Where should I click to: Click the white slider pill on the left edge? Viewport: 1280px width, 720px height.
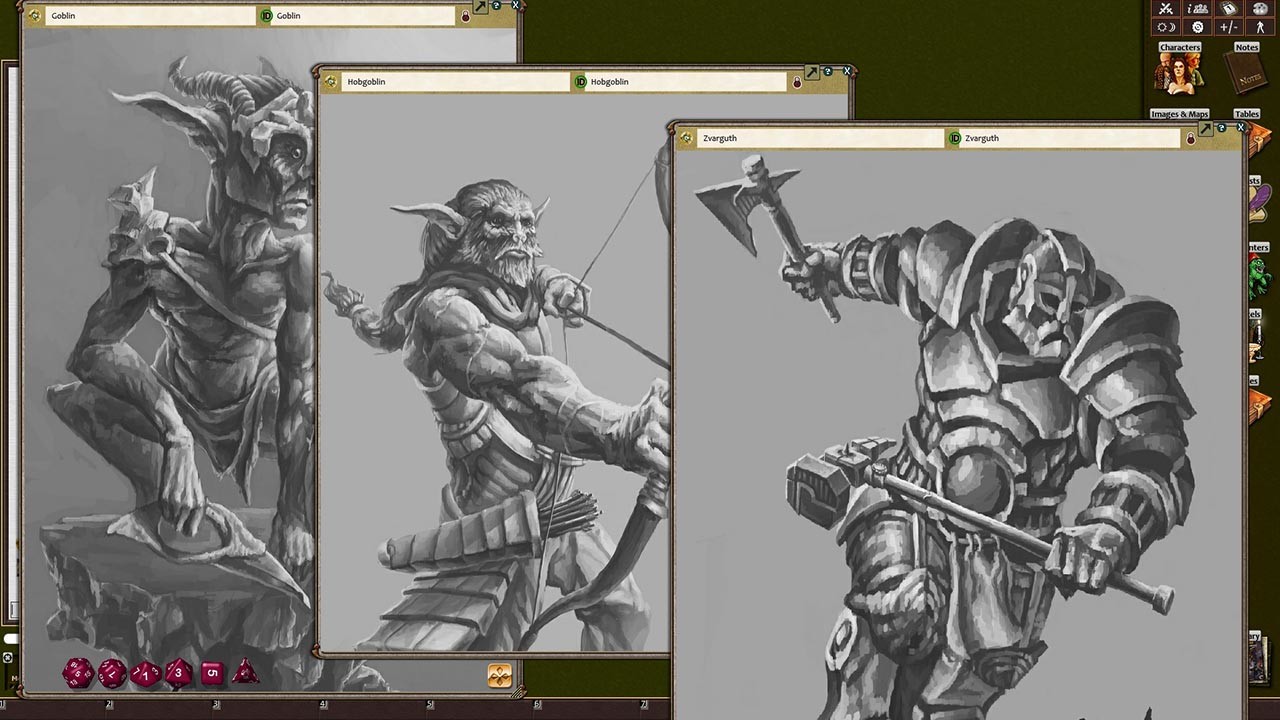coord(11,637)
